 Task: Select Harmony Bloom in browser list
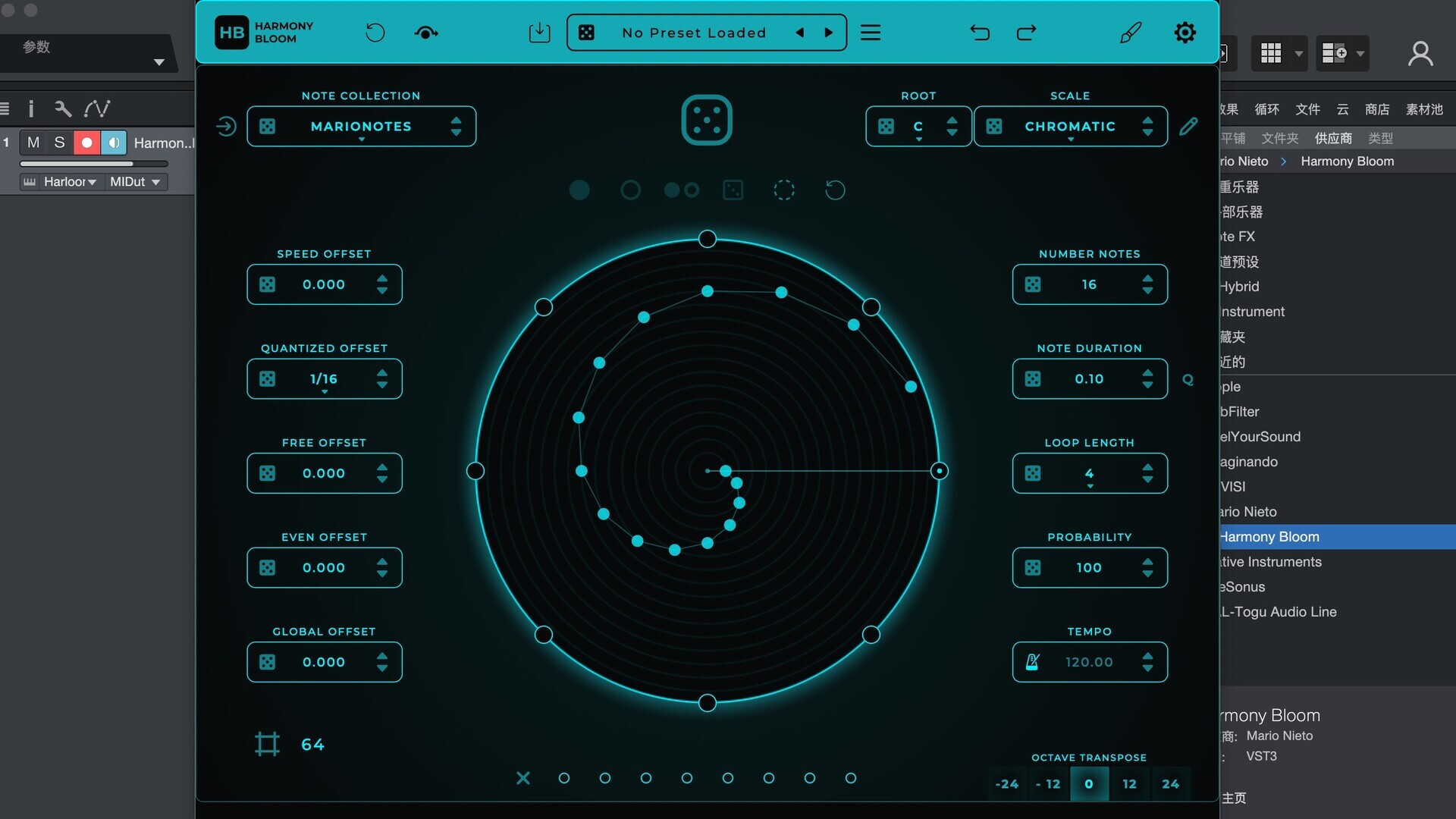1338,537
